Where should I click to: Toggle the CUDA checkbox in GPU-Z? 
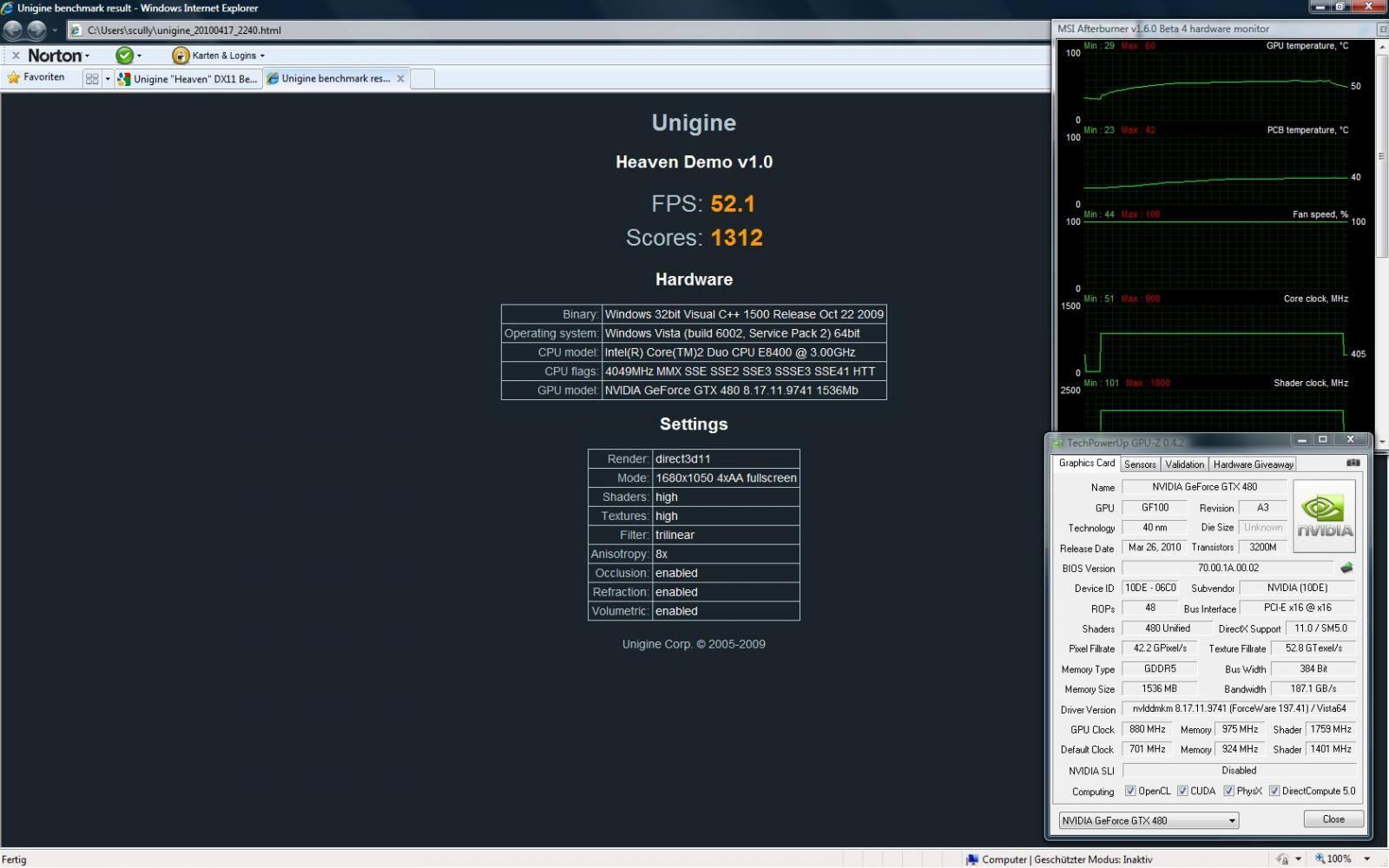(x=1182, y=791)
